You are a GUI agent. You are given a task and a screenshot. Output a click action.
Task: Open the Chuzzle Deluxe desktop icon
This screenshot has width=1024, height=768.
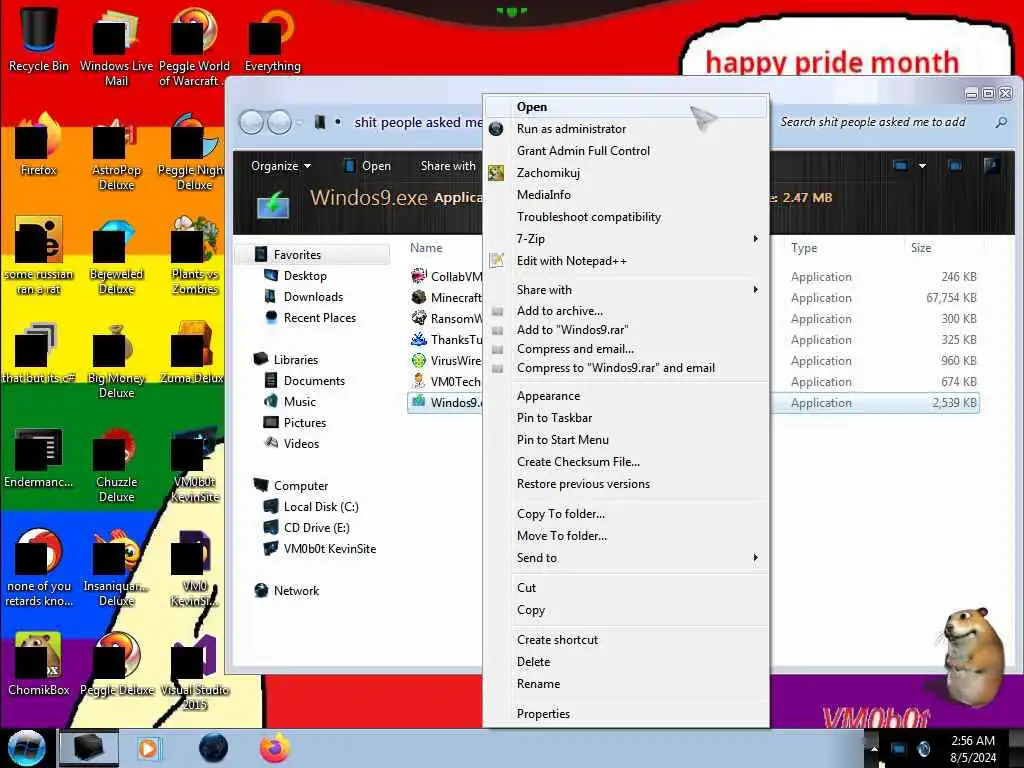click(116, 465)
